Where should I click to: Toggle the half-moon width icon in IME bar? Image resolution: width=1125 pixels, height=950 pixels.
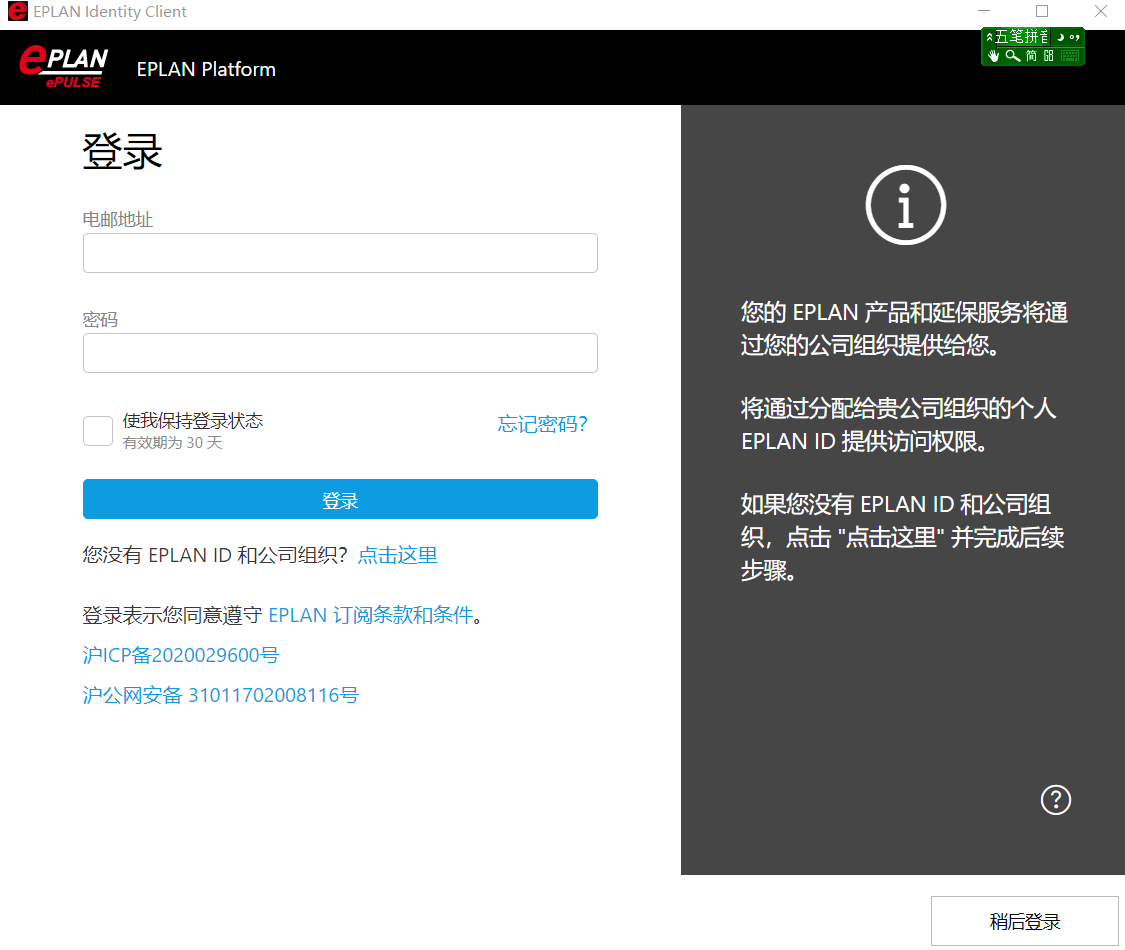tap(1060, 37)
